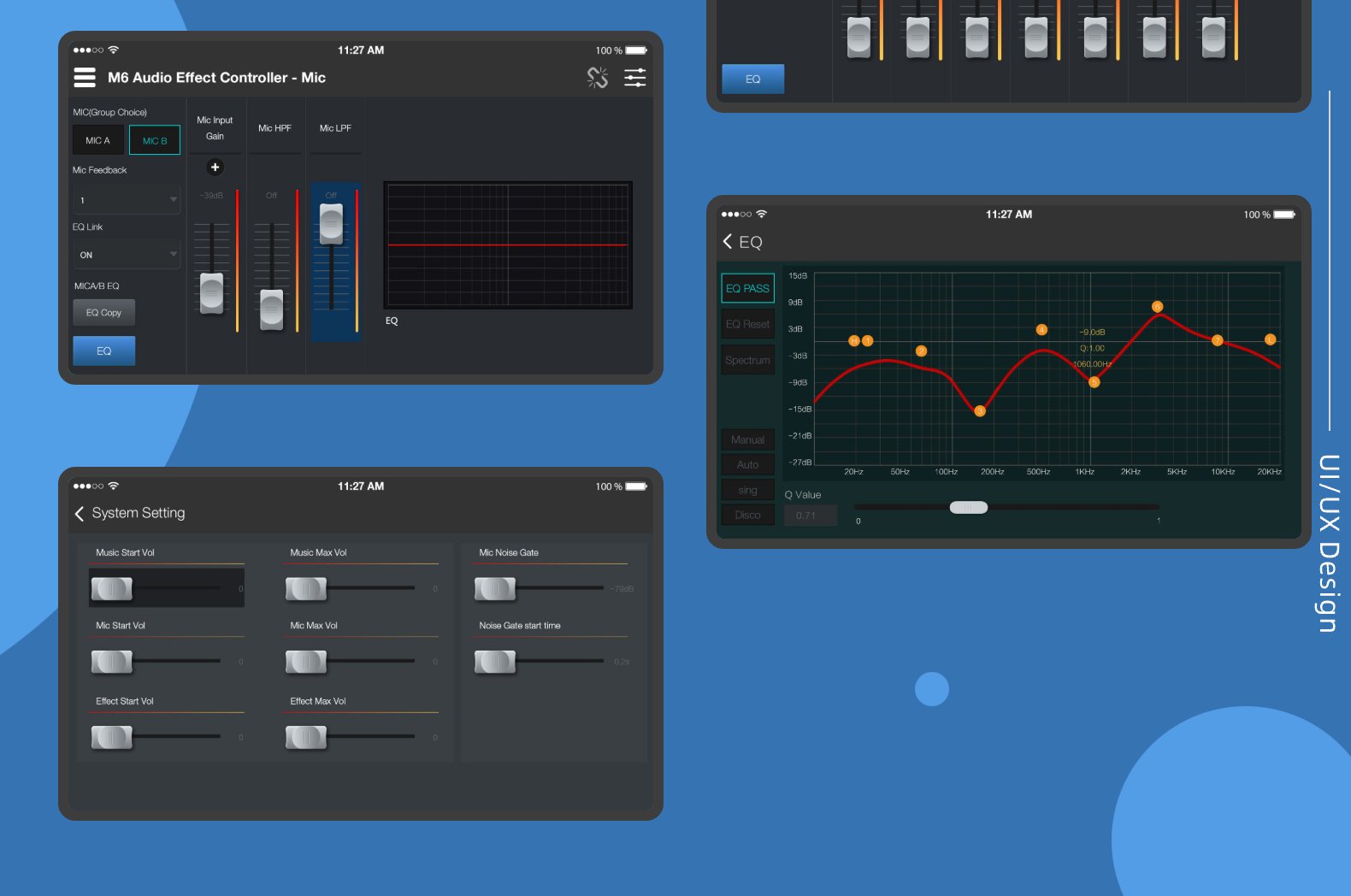This screenshot has height=896, width=1351.
Task: Open the mixer sliders settings icon
Action: [x=634, y=78]
